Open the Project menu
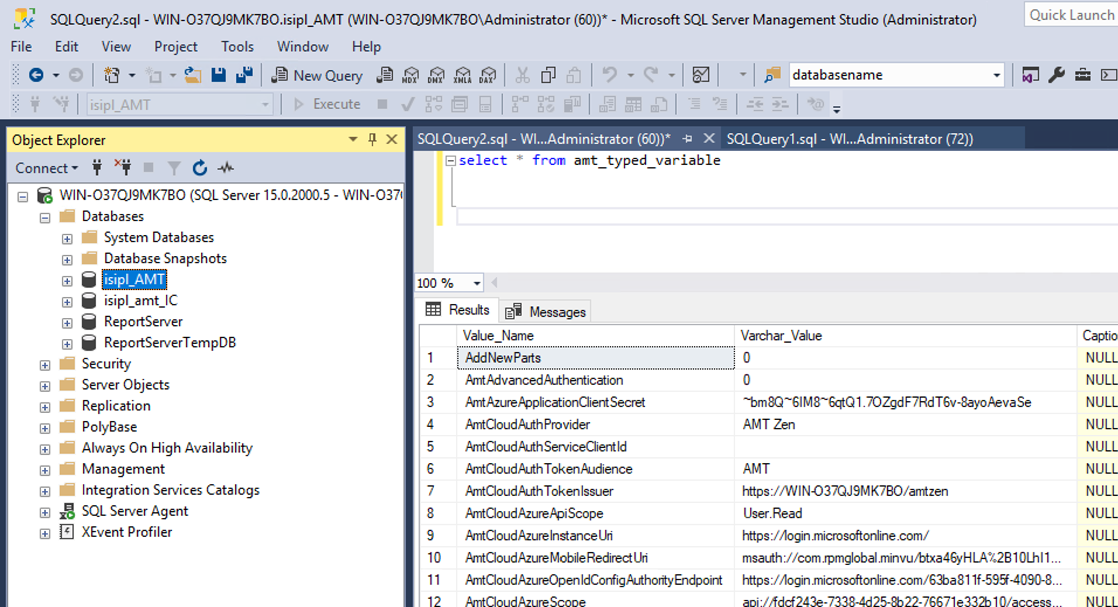The width and height of the screenshot is (1118, 607). coord(175,46)
